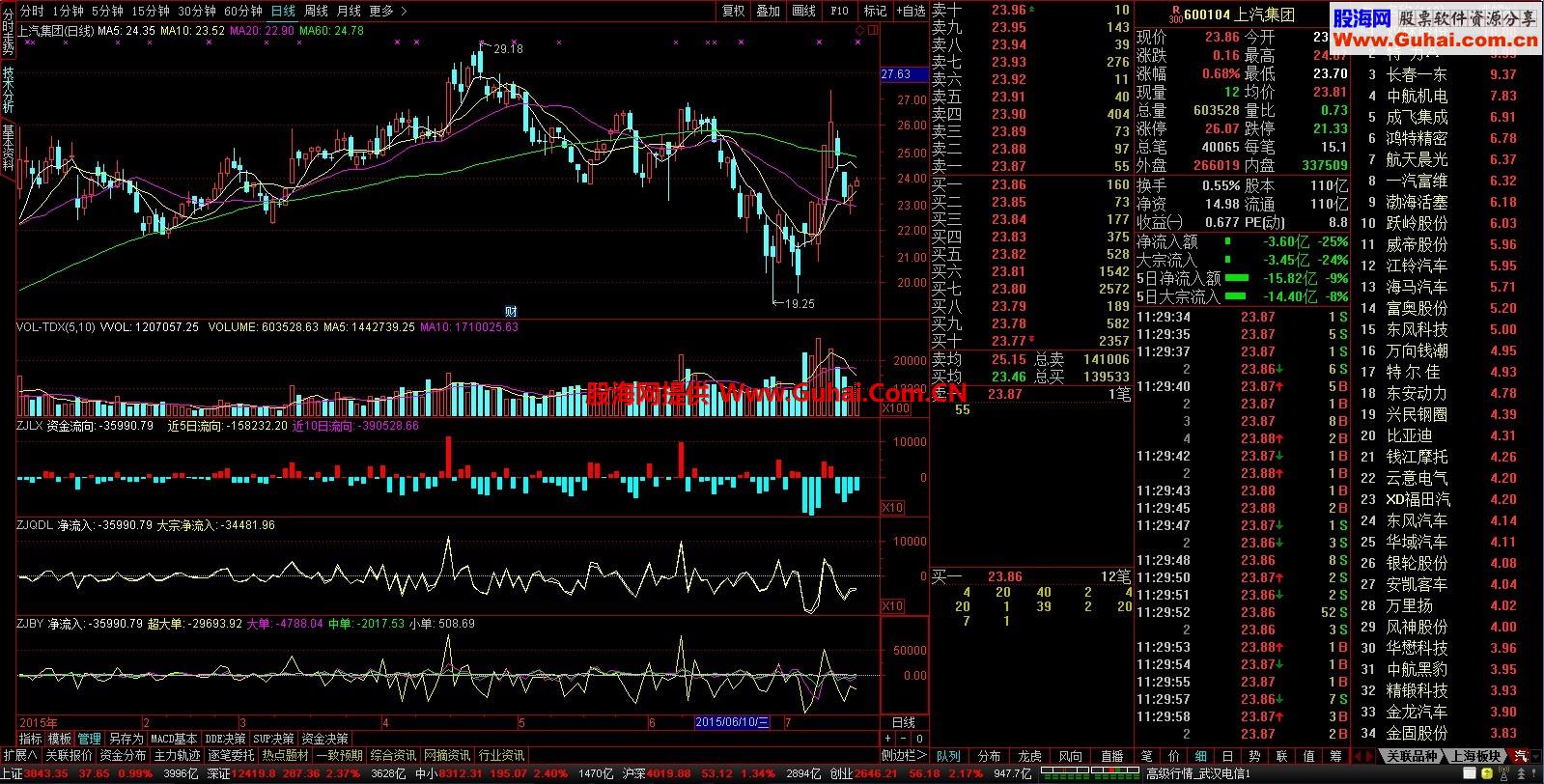Screen dimensions: 1544x784
Task: Select the 资金决策 template
Action: [x=324, y=739]
